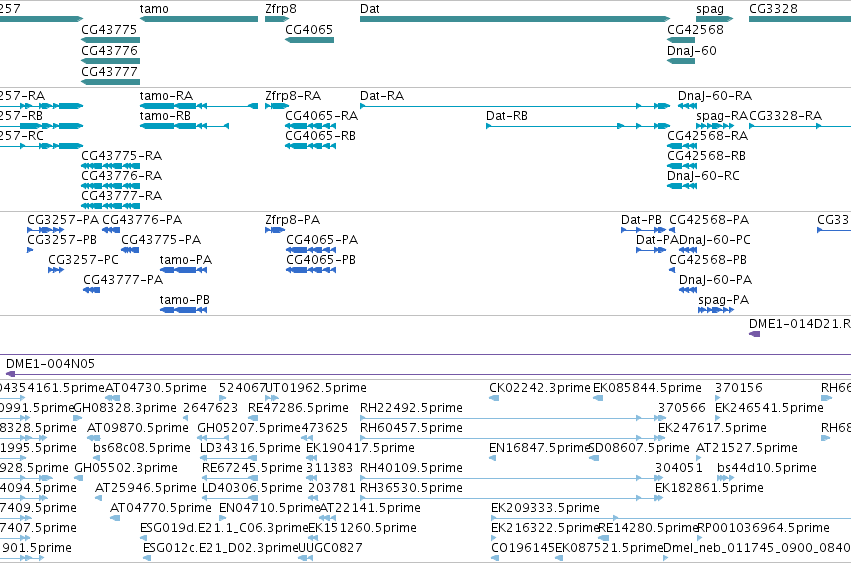The width and height of the screenshot is (851, 563).
Task: Select the 'CG43776-PA' protein label
Action: pos(142,220)
